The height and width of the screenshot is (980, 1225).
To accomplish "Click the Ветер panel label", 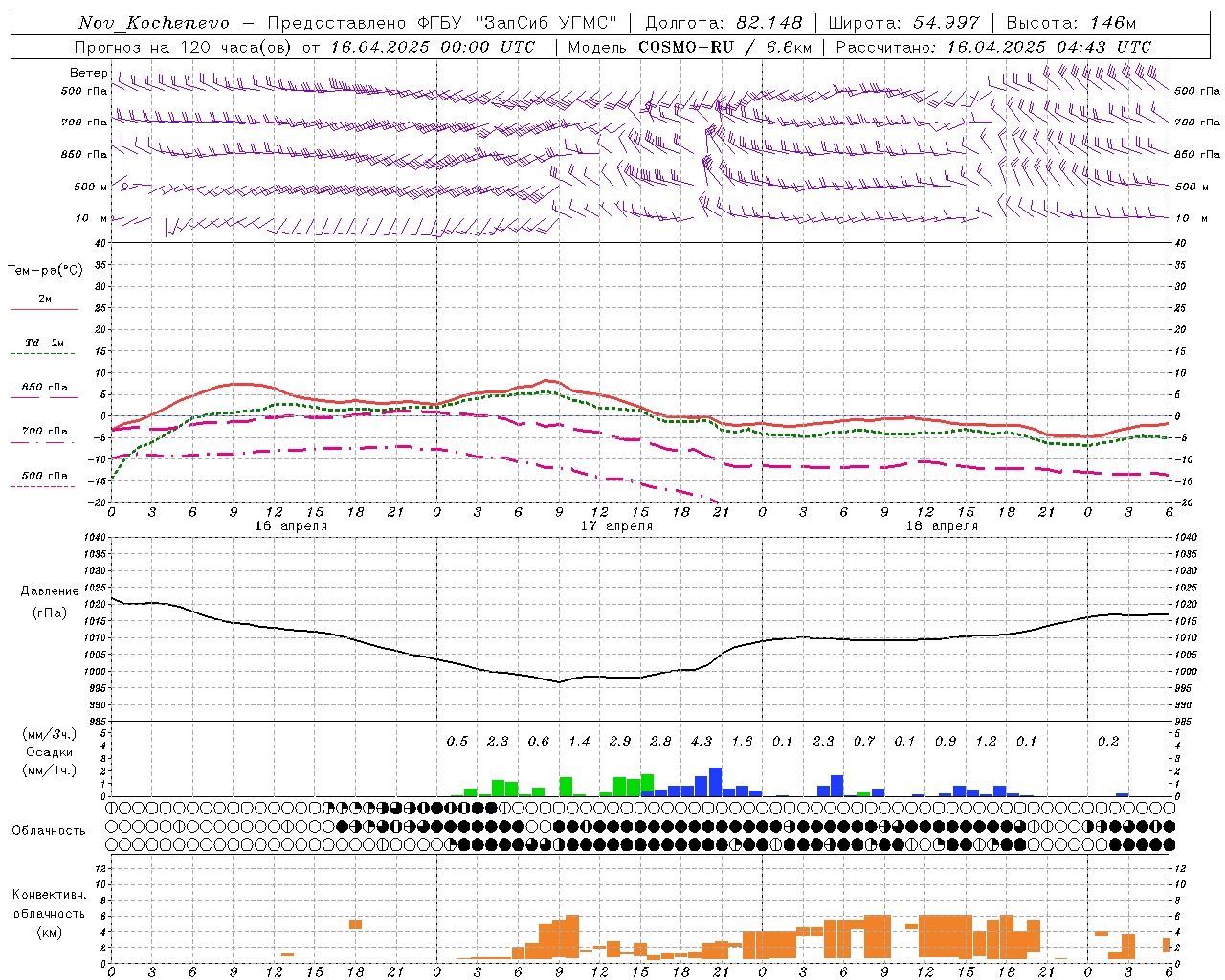I will coord(88,73).
